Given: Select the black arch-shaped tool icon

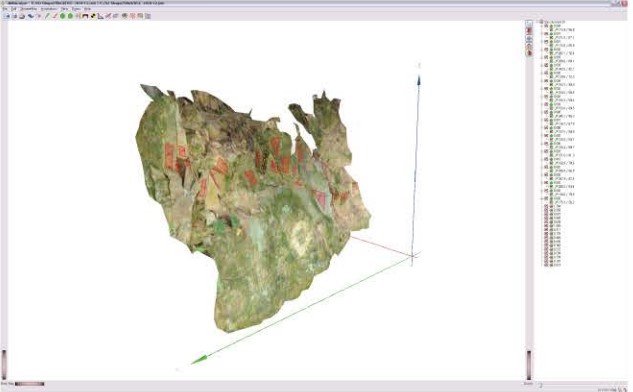Looking at the screenshot, I should coord(85,16).
